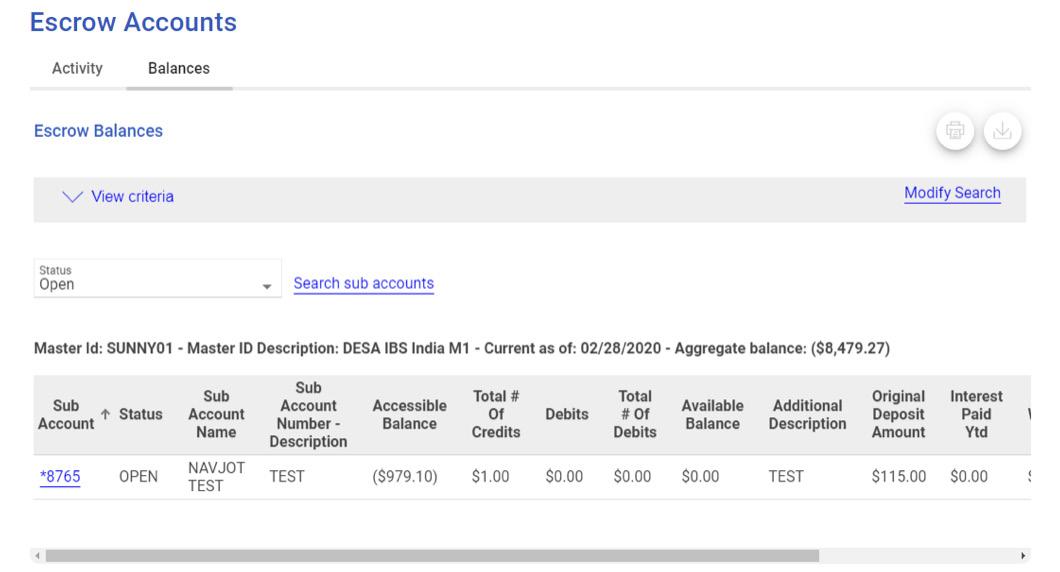The image size is (1060, 572).
Task: Click the horizontal scrollbar thumb
Action: [430, 555]
